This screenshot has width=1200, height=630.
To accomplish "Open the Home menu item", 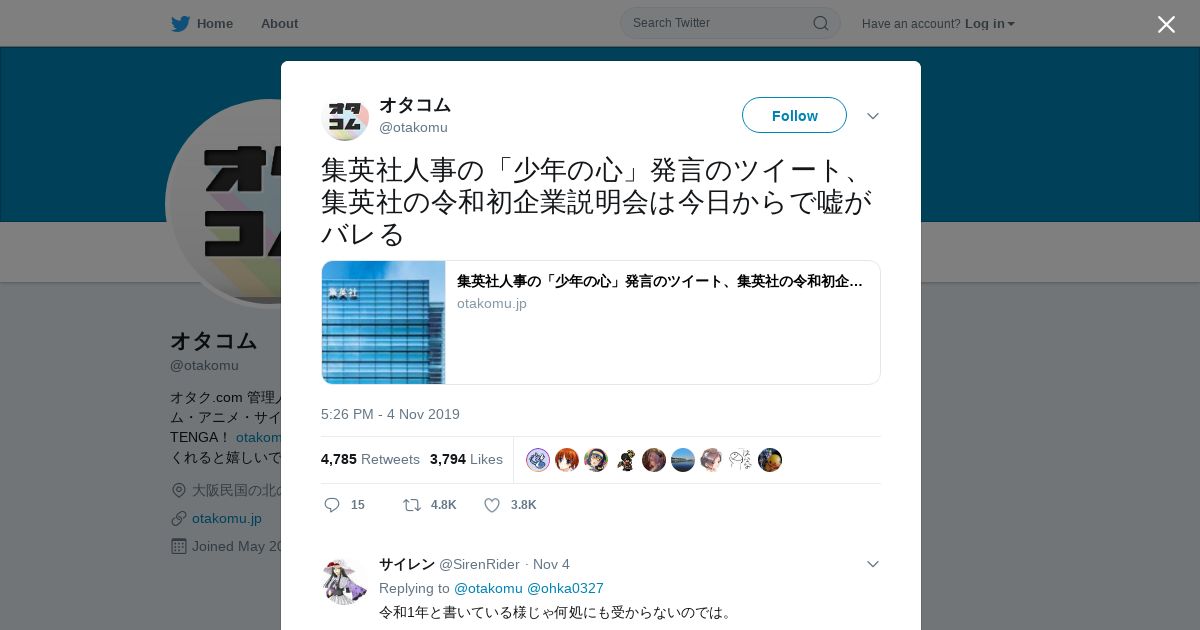I will 214,23.
